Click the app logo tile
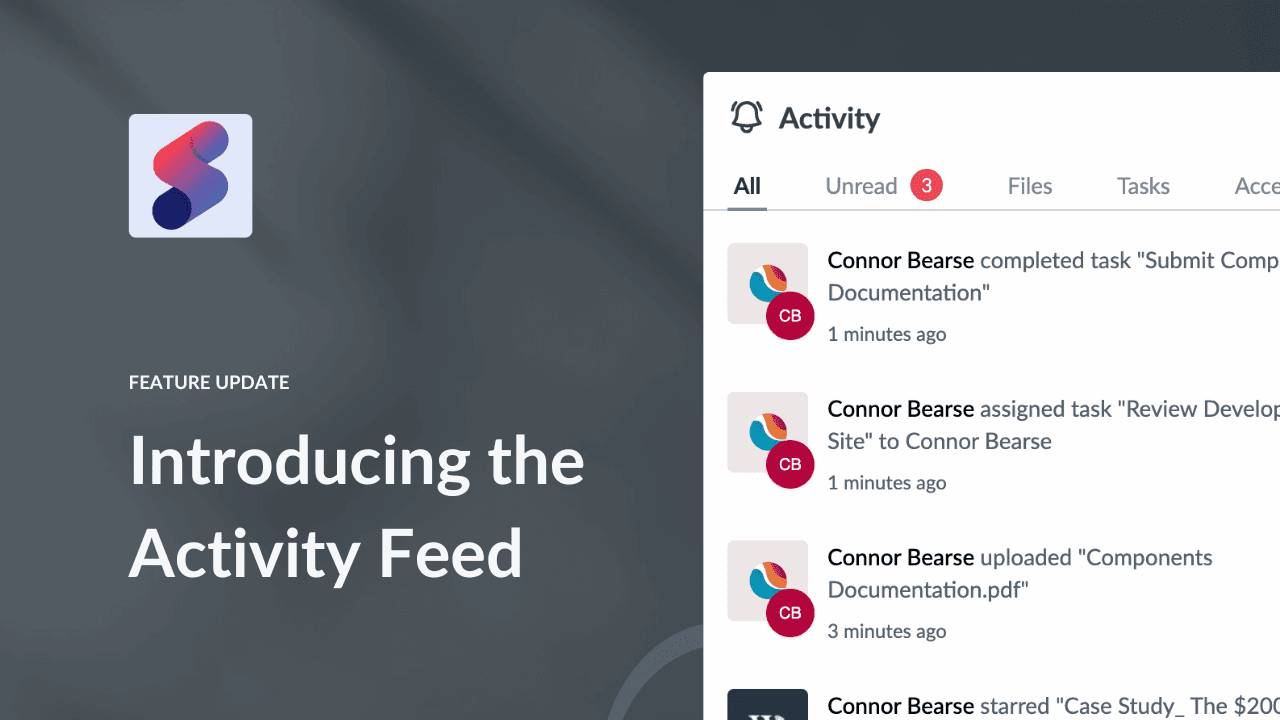1280x720 pixels. [190, 175]
